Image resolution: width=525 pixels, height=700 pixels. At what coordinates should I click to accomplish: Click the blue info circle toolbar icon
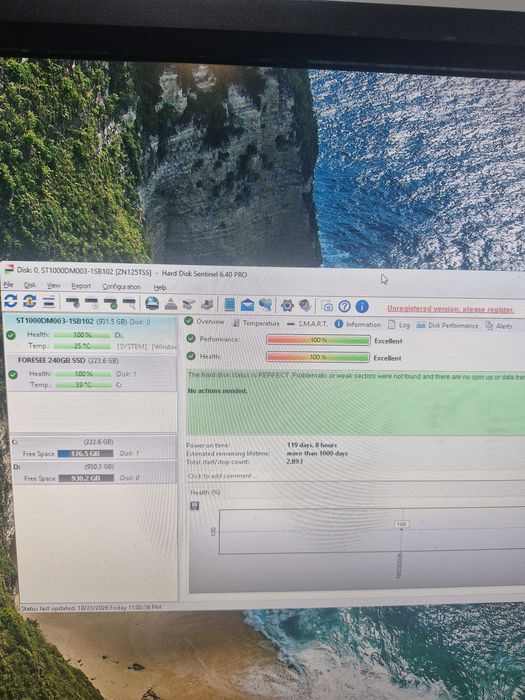point(362,306)
